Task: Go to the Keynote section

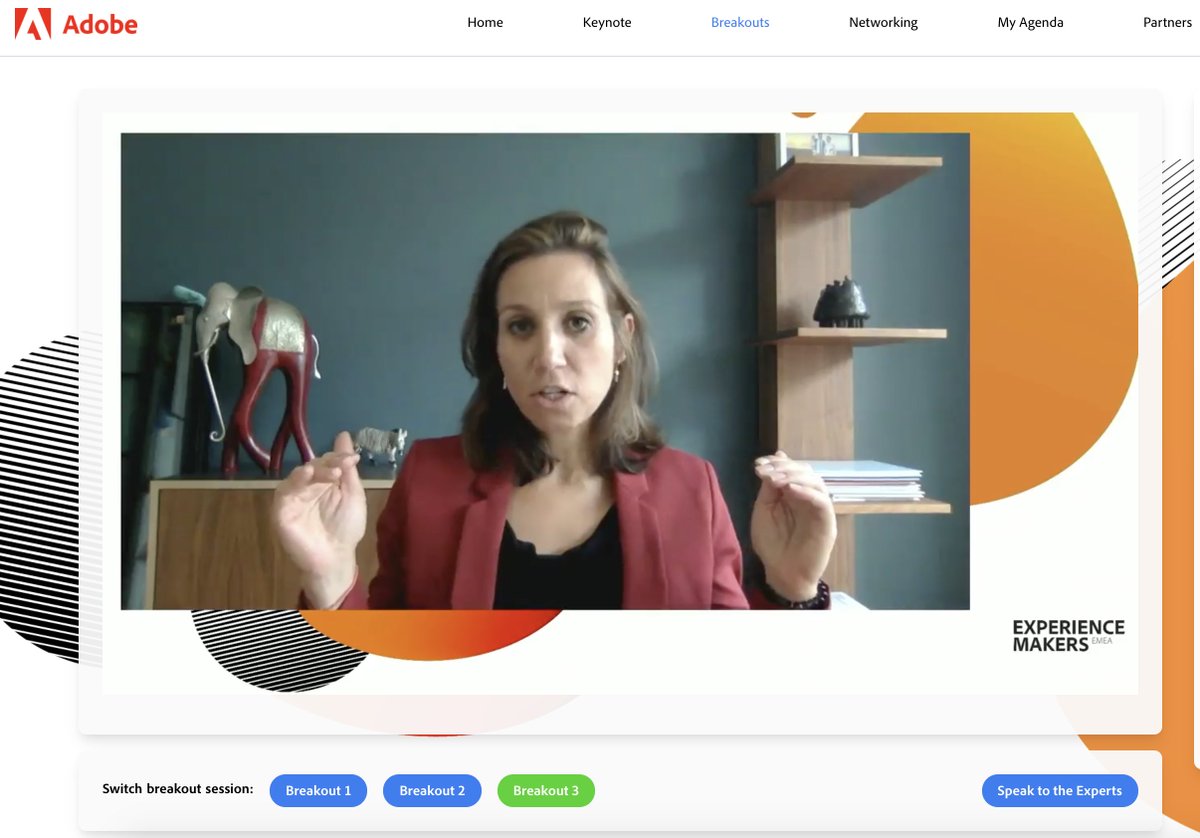Action: 607,22
